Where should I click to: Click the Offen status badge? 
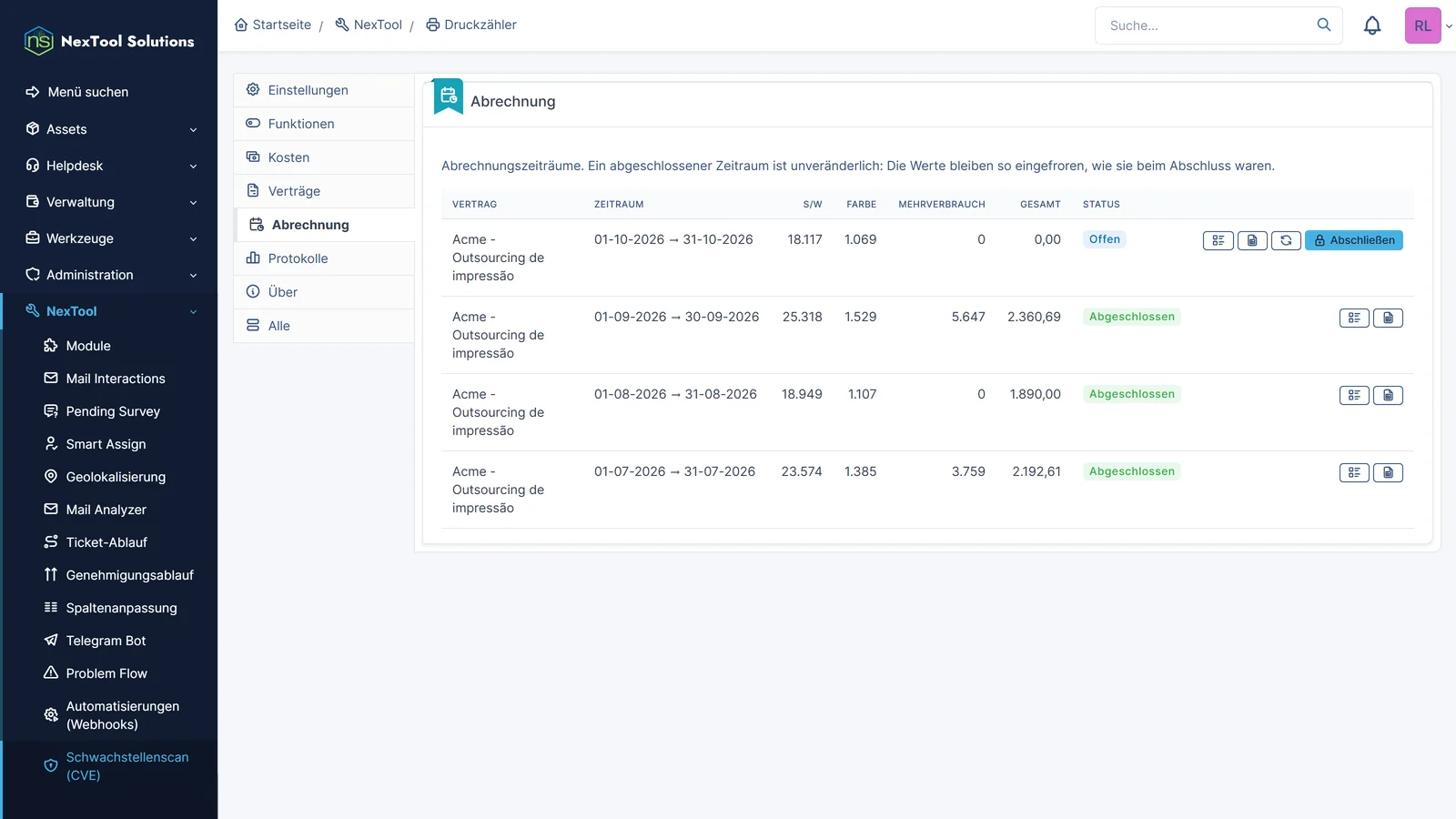(1104, 239)
